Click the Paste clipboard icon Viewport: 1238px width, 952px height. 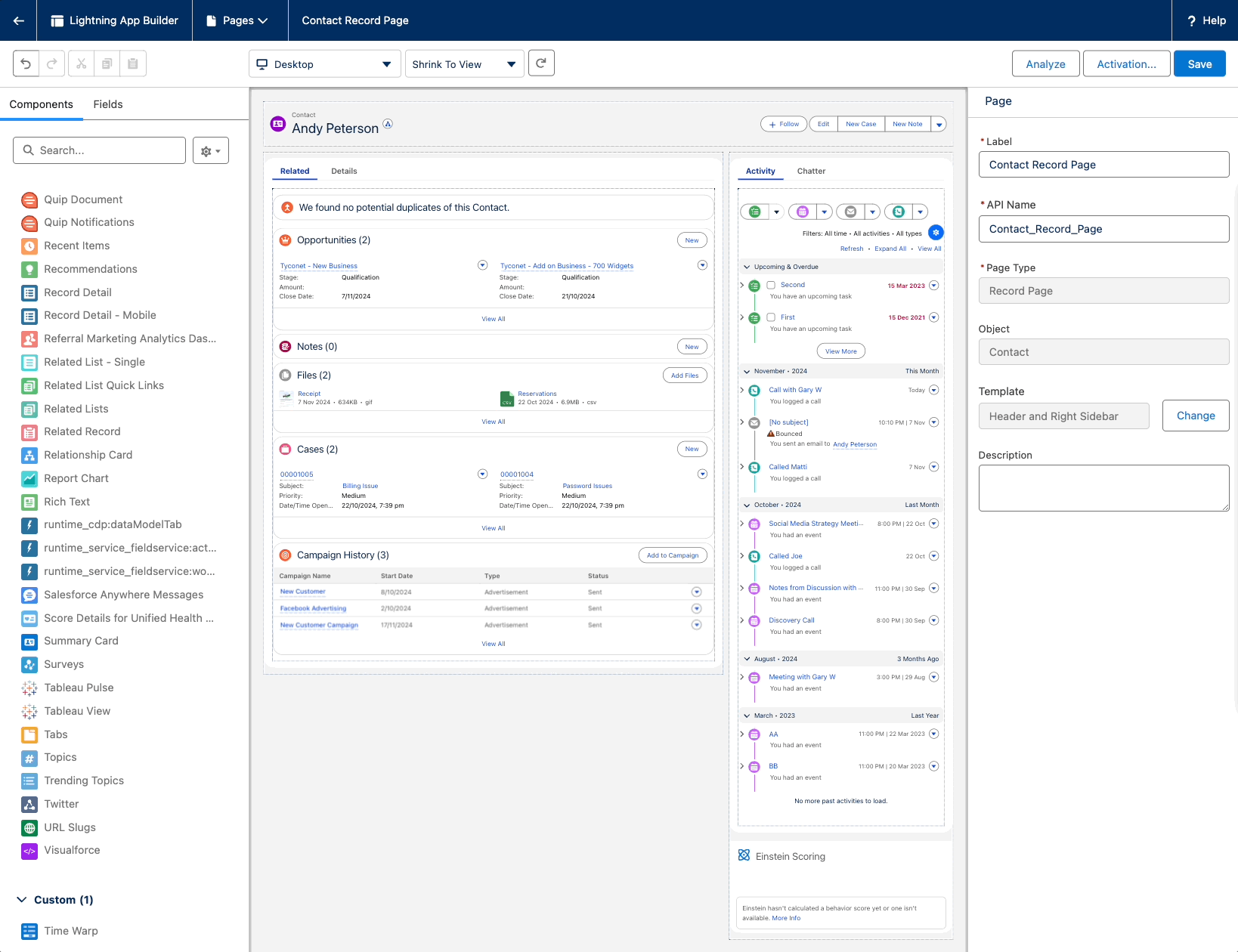point(132,63)
